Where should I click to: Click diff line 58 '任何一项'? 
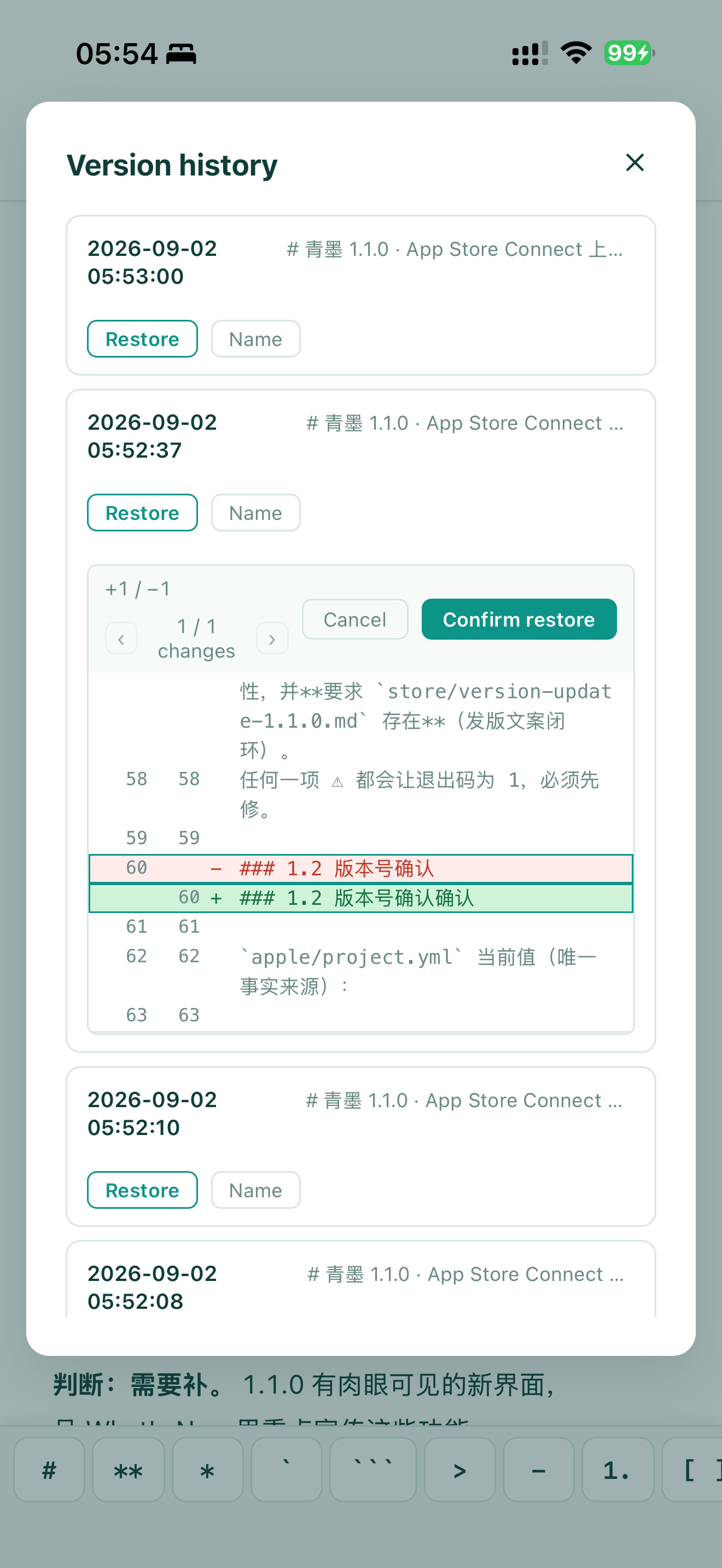(x=361, y=794)
